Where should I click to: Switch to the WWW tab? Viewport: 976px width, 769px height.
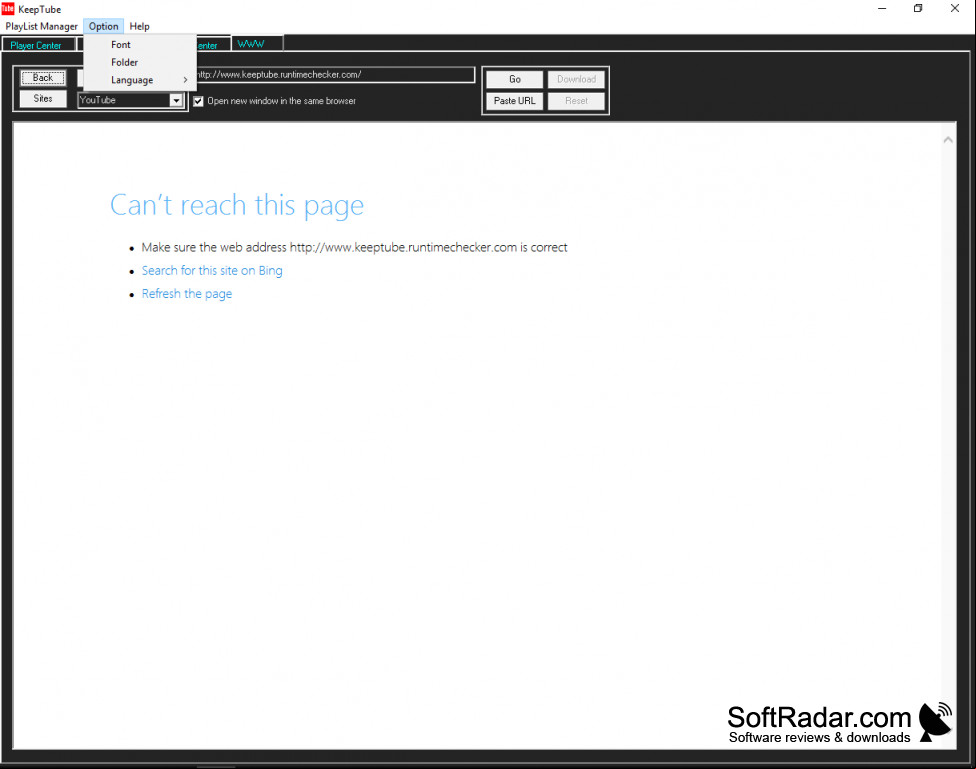point(257,44)
